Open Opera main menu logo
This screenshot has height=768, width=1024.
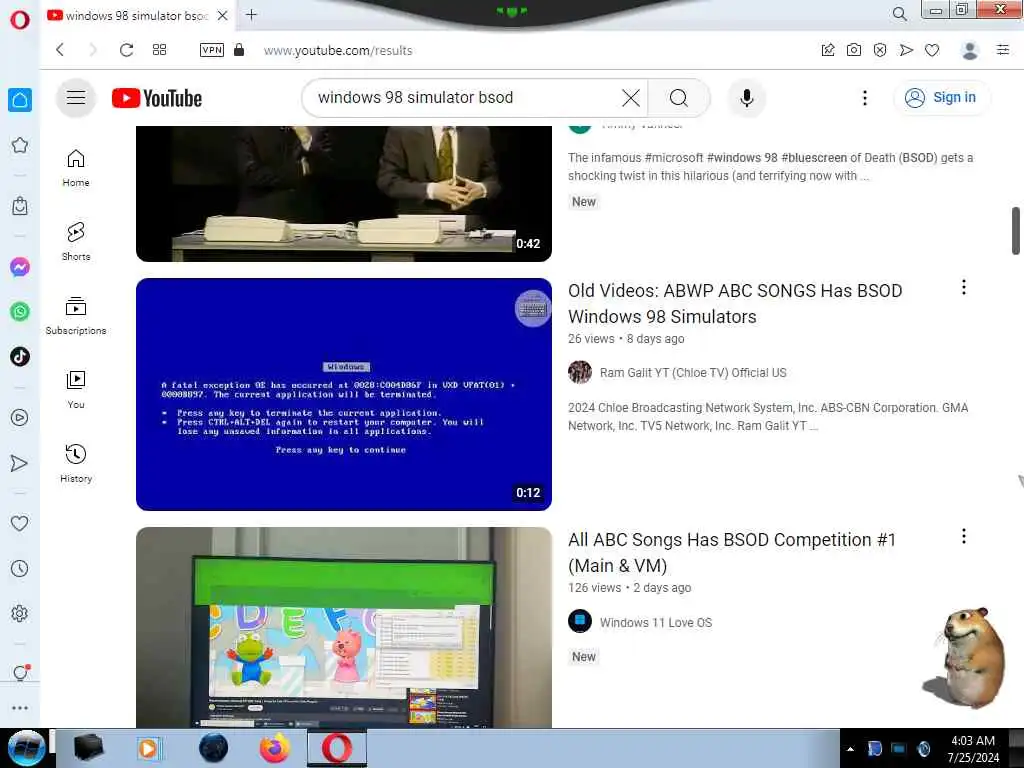coord(20,20)
